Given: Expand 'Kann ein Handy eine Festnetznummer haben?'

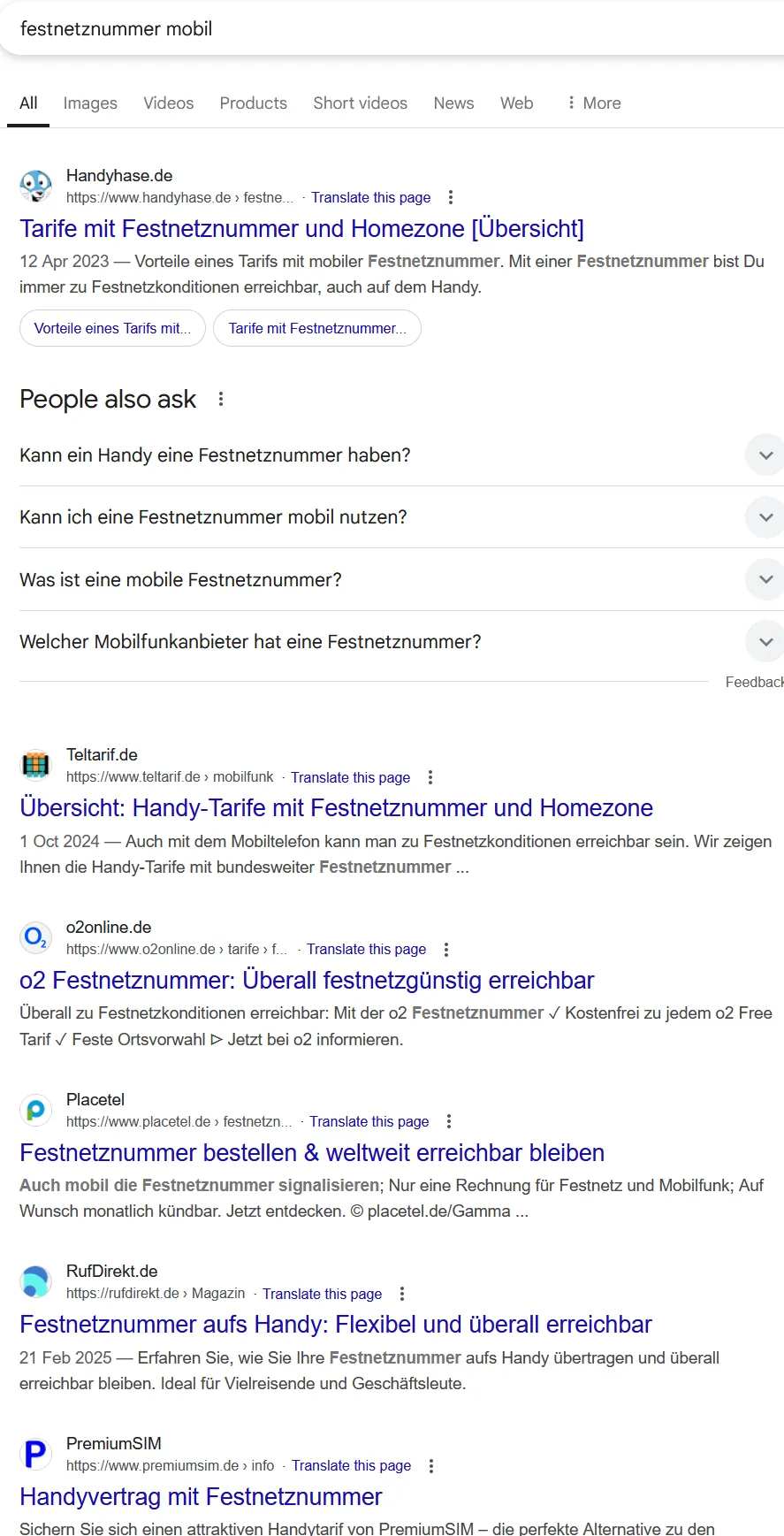Looking at the screenshot, I should coord(764,455).
